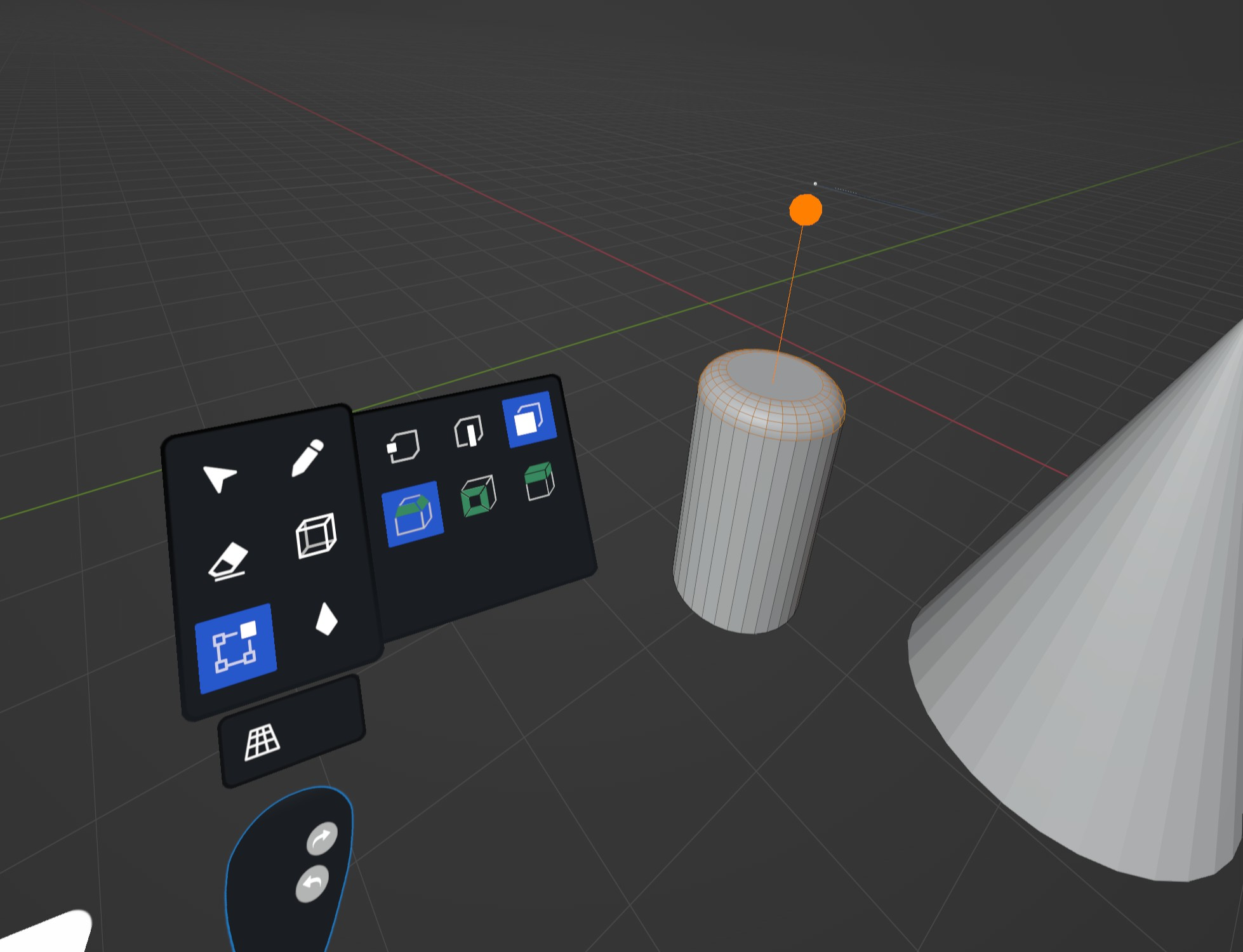Select the inset faces tool
This screenshot has height=952, width=1243.
tap(478, 495)
